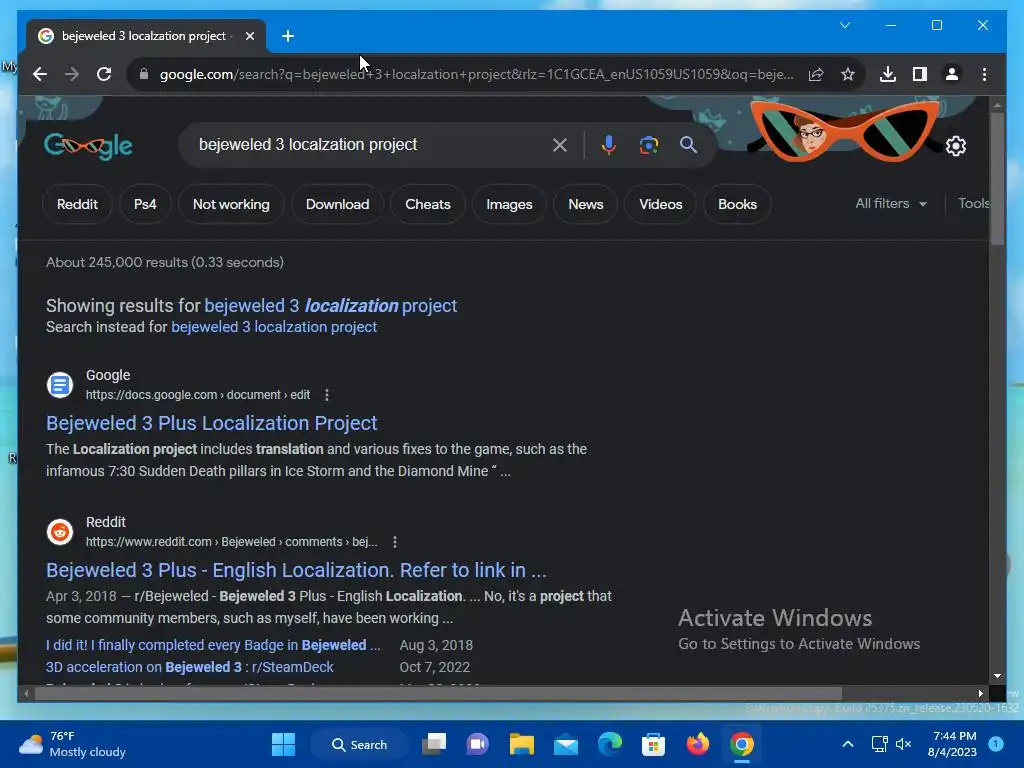
Task: Launch Firefox from the taskbar
Action: click(697, 744)
